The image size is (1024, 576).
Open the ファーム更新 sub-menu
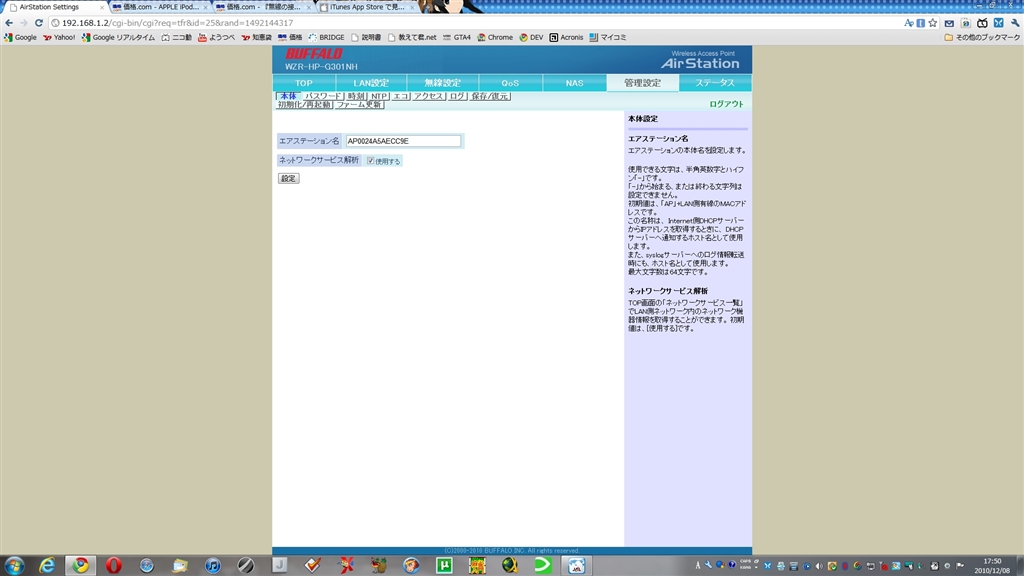359,104
